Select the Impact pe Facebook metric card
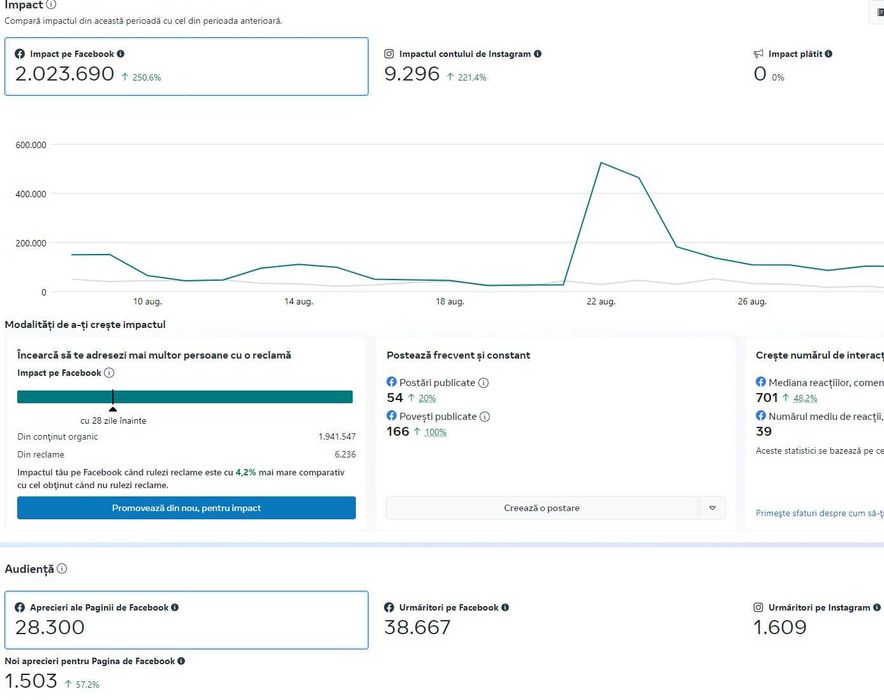 [x=186, y=67]
